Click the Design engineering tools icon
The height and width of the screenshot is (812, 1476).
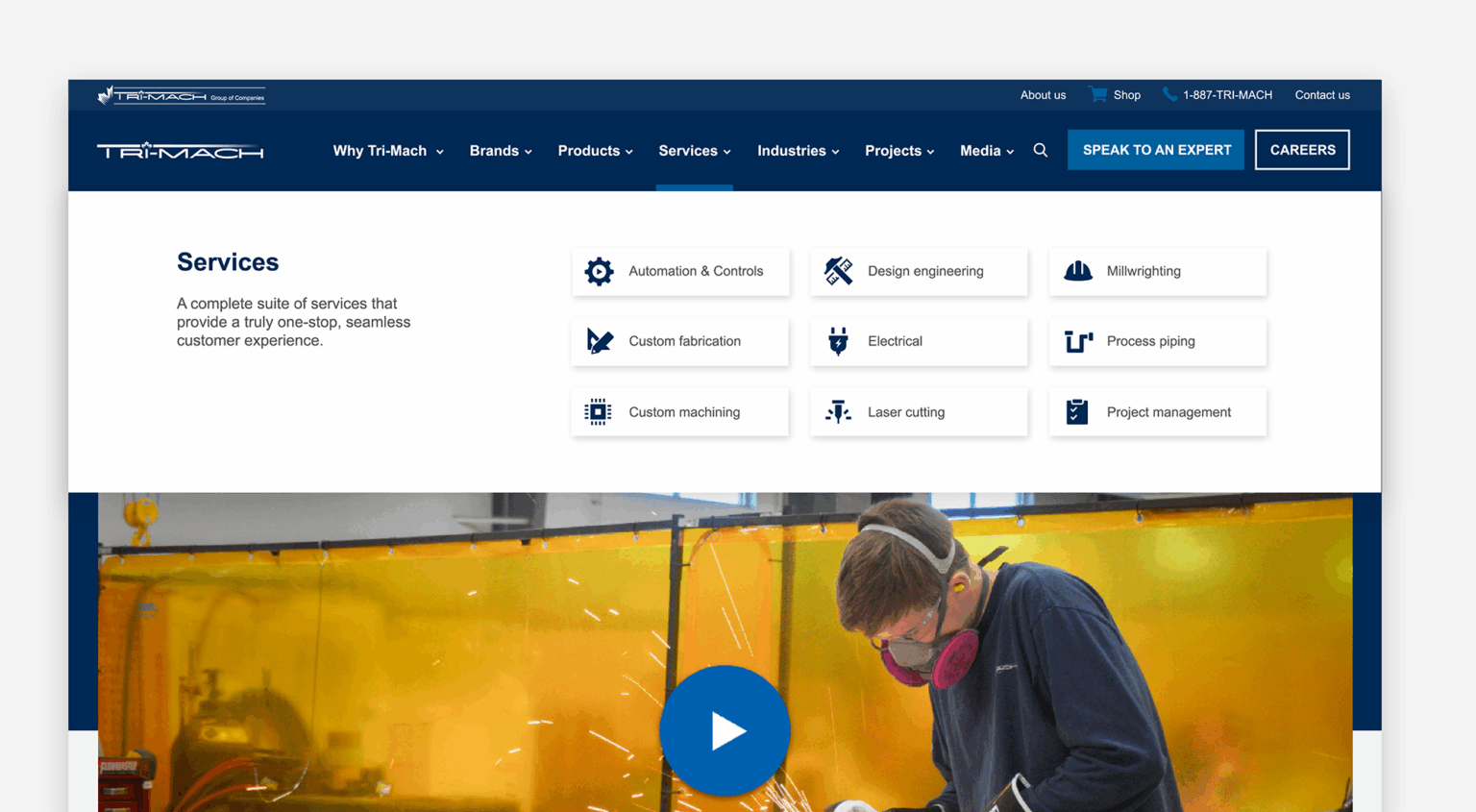point(838,272)
